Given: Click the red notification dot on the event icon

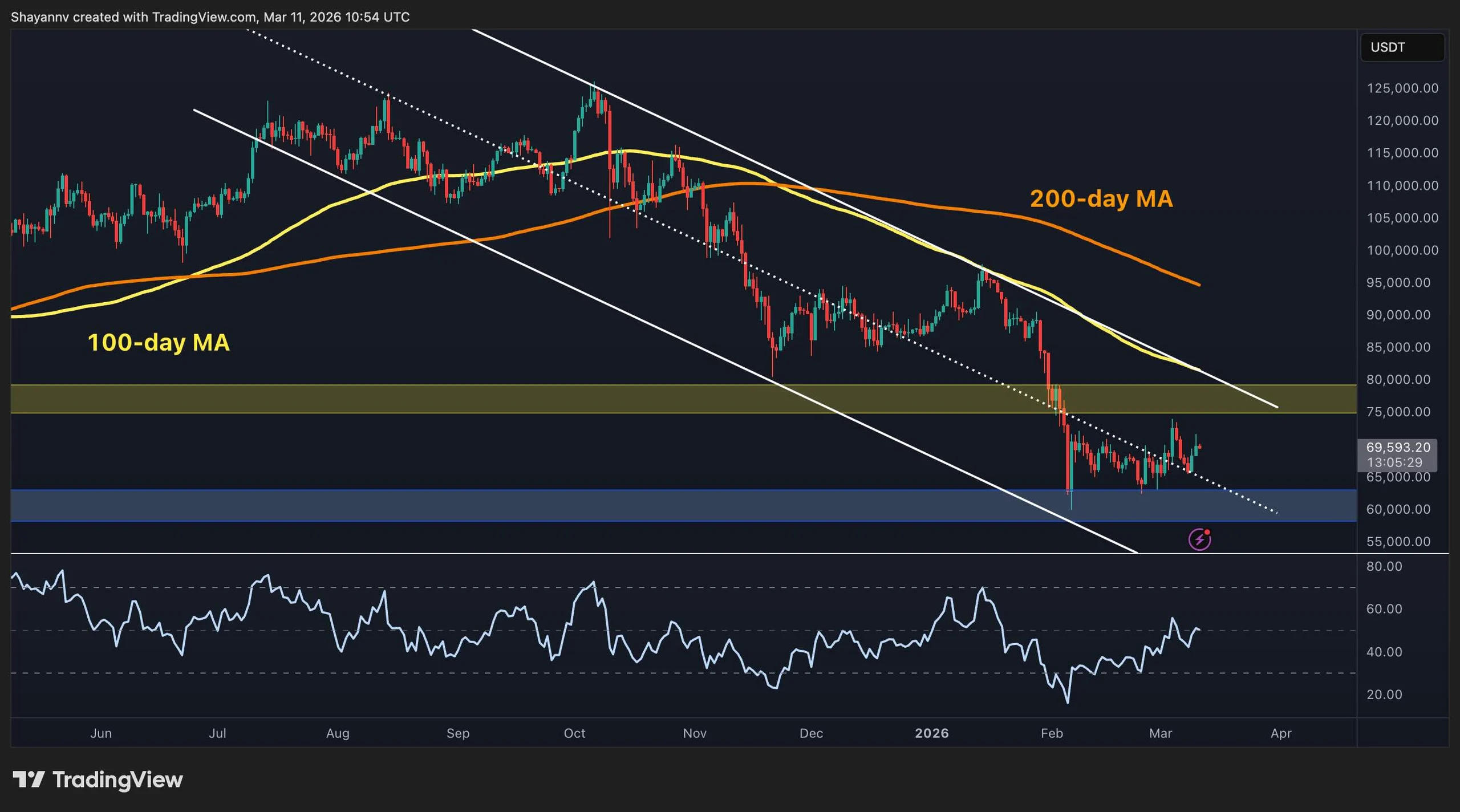Looking at the screenshot, I should tap(1207, 531).
